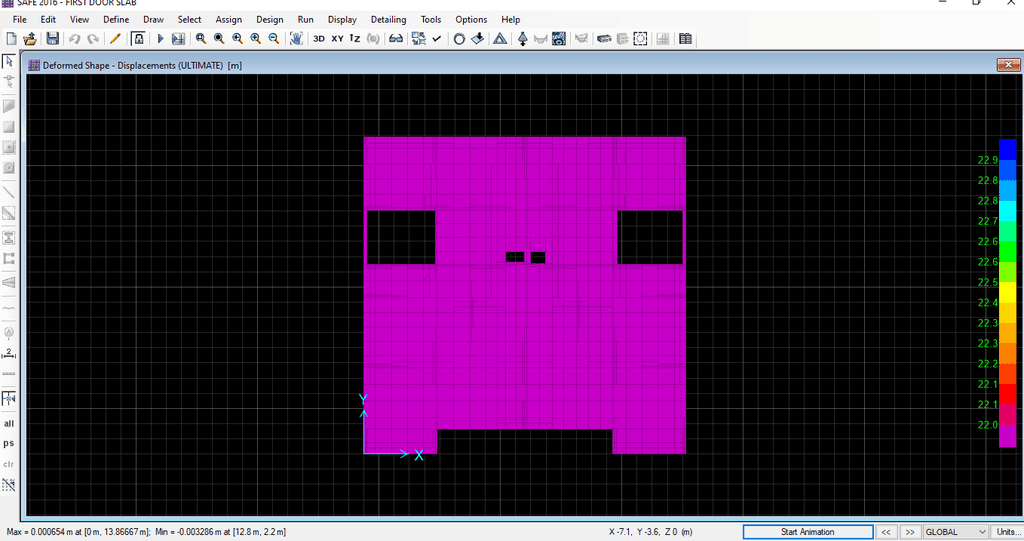Open the Run menu
The image size is (1024, 541).
(x=306, y=20)
